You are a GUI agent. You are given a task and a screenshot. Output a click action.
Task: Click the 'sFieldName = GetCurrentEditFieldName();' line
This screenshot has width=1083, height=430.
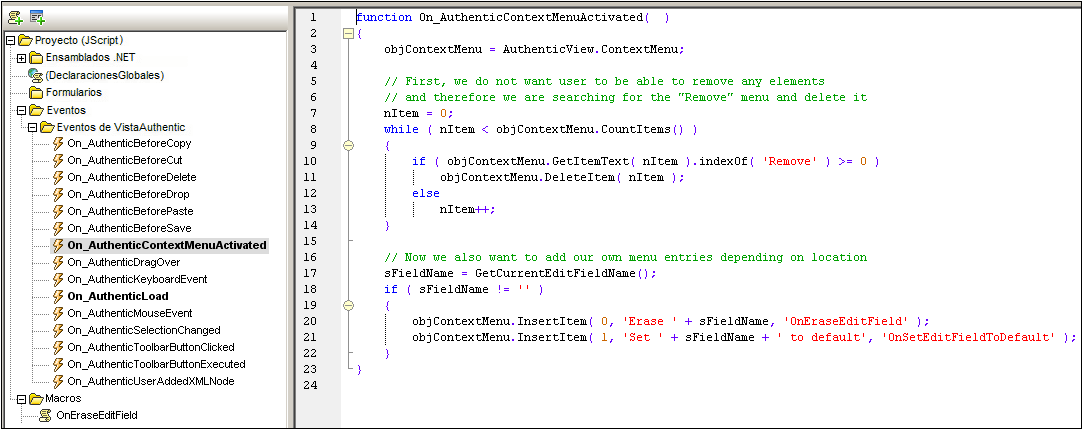point(519,273)
